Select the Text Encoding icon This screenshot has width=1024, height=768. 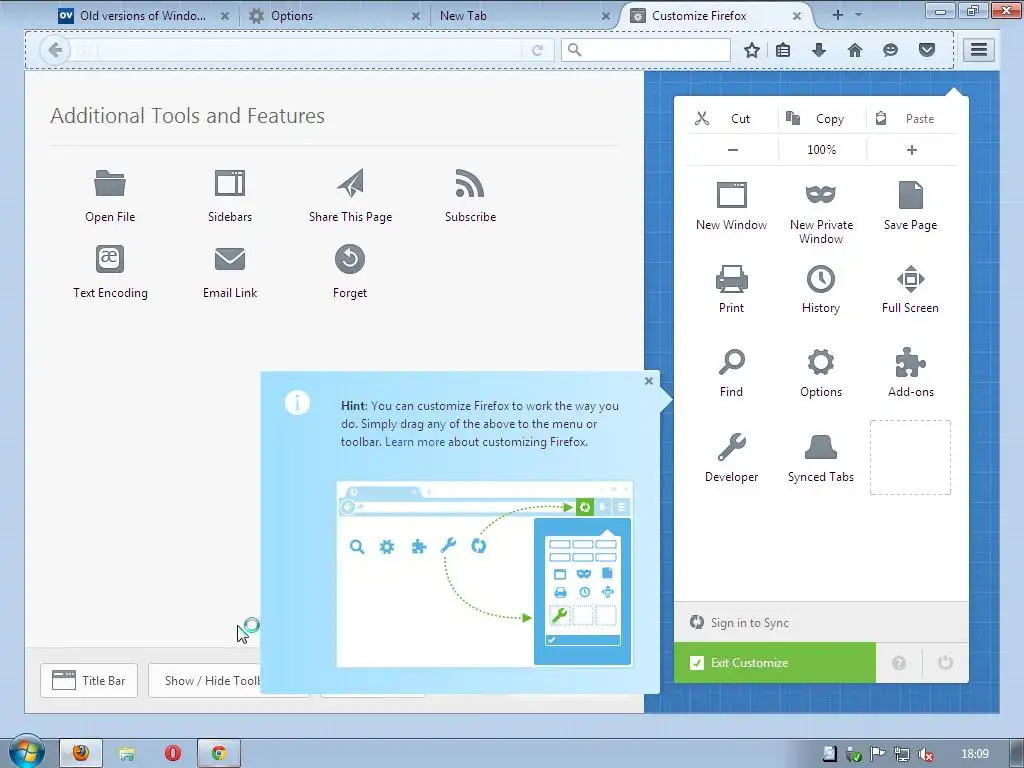[x=110, y=259]
